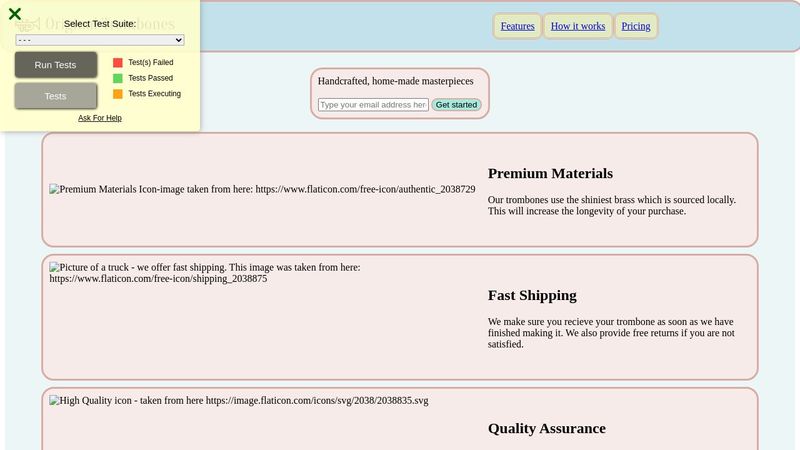This screenshot has height=450, width=800.
Task: Navigate to the Pricing nav link
Action: point(635,26)
